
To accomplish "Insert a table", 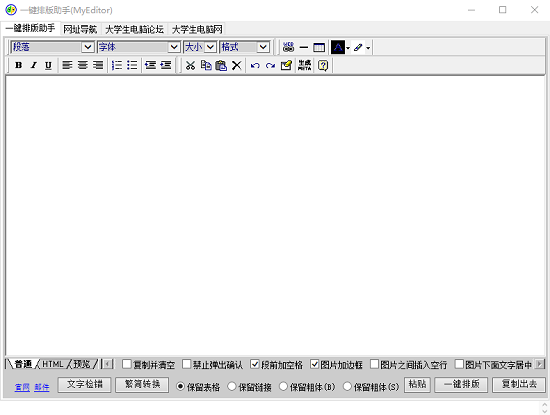I will (319, 47).
